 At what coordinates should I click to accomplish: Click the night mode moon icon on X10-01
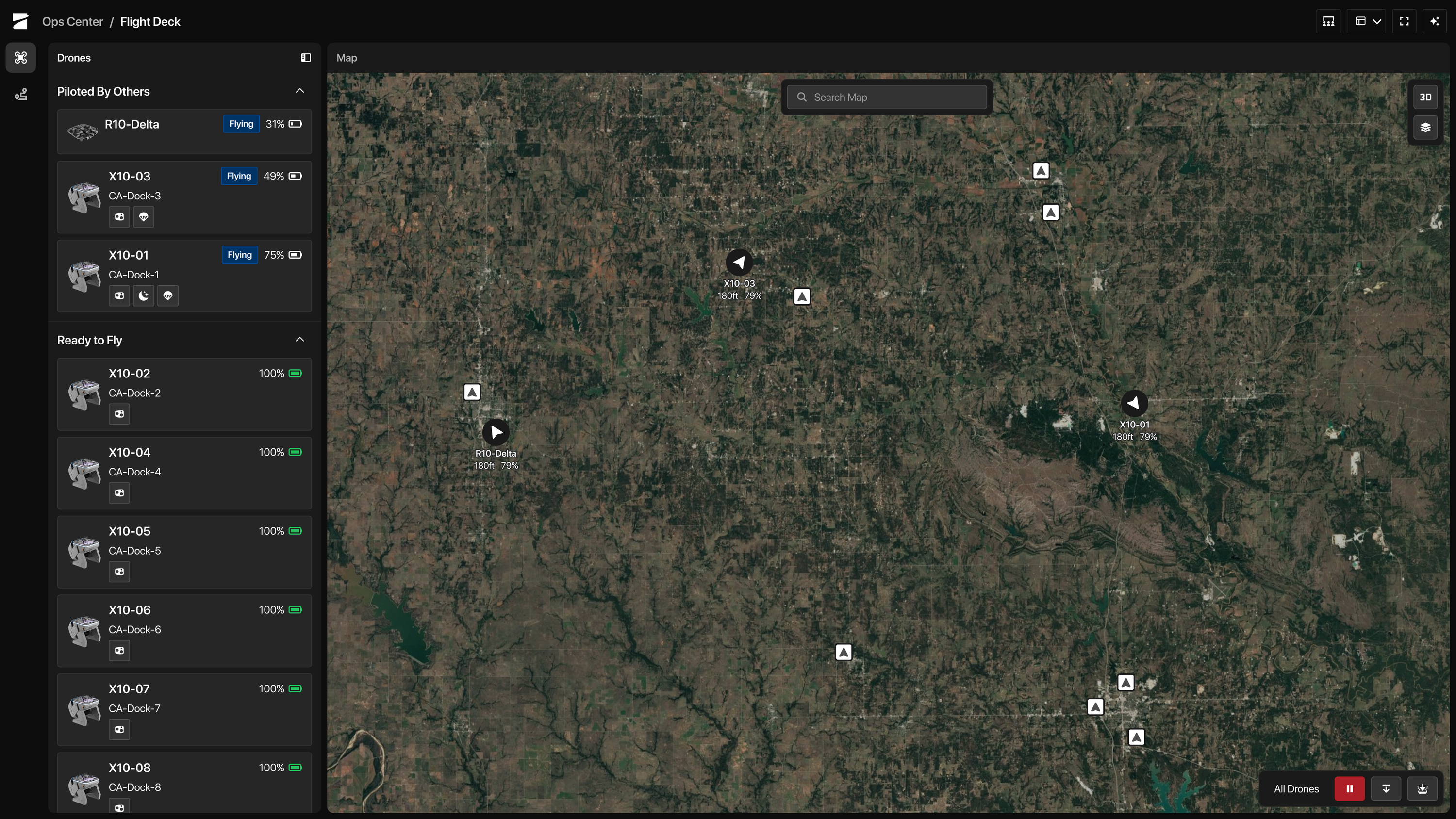pos(144,295)
